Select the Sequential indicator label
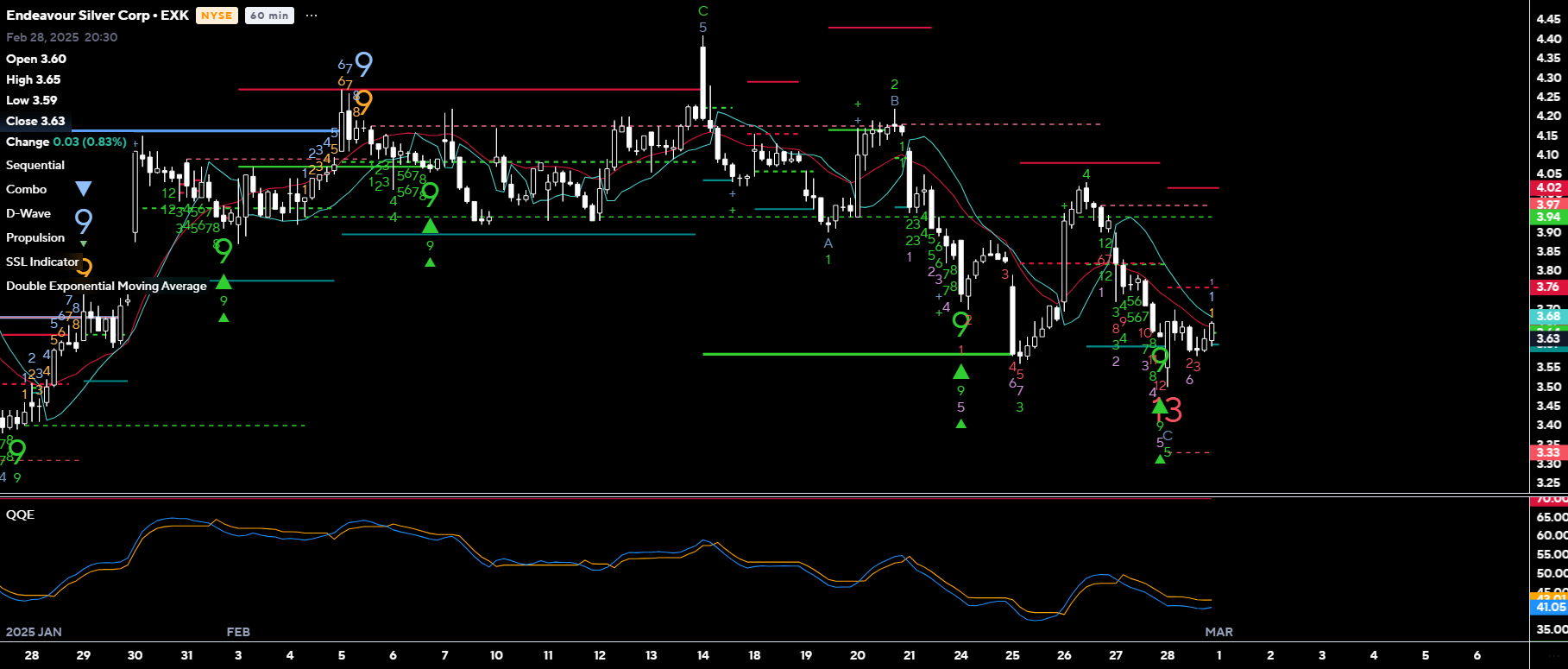 pyautogui.click(x=35, y=165)
